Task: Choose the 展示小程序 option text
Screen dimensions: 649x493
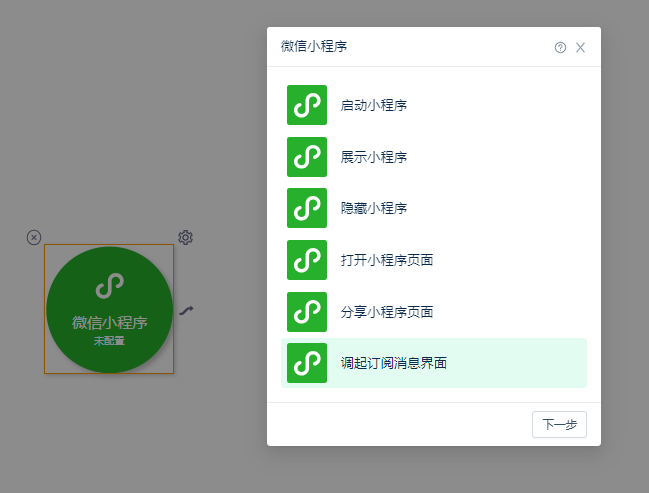Action: coord(374,157)
